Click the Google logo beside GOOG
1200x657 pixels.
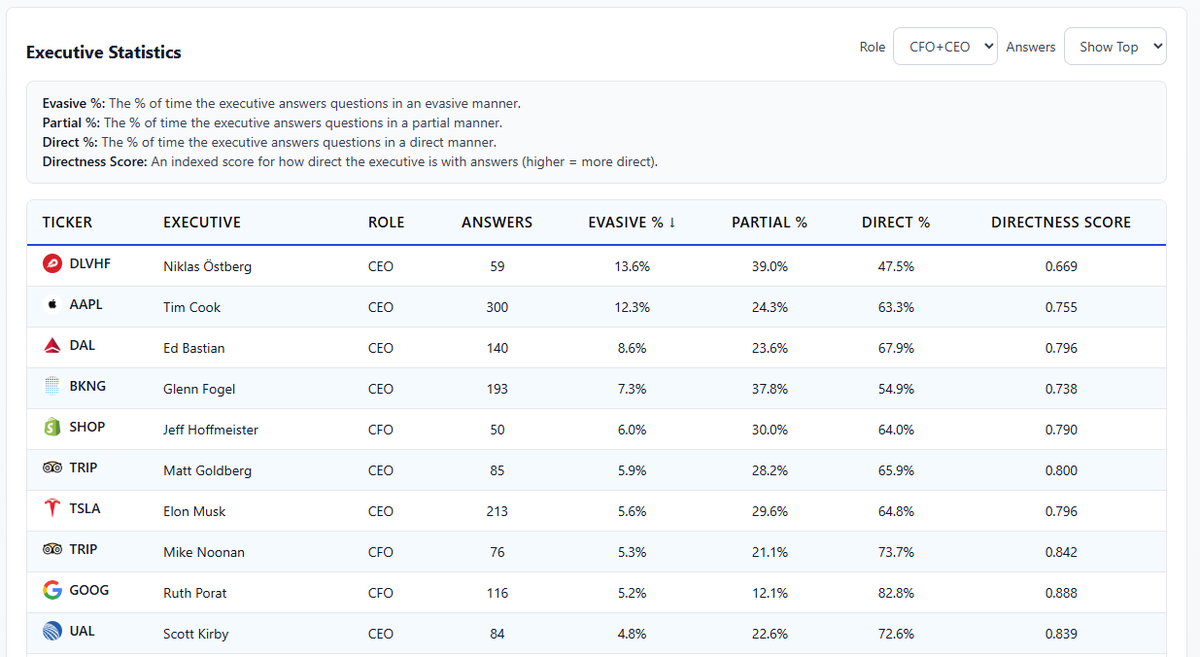click(x=52, y=591)
